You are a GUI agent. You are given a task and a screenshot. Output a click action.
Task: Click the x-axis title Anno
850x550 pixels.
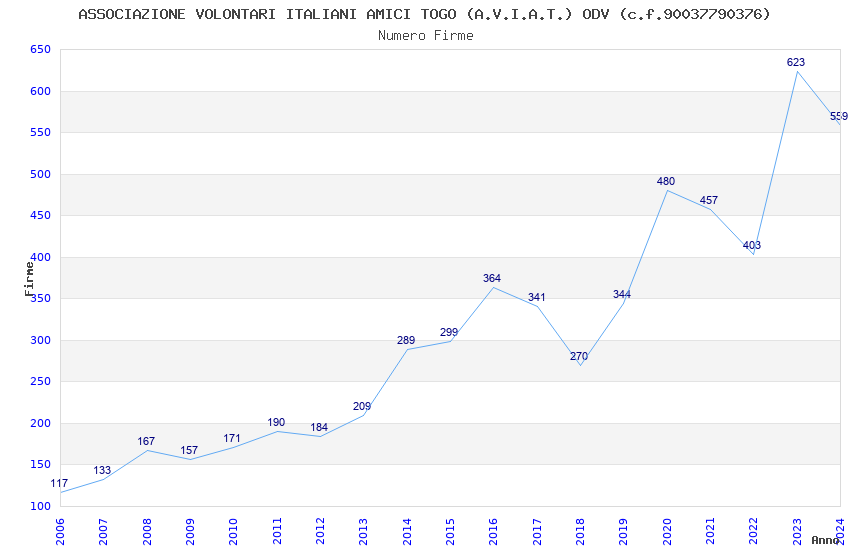[825, 540]
